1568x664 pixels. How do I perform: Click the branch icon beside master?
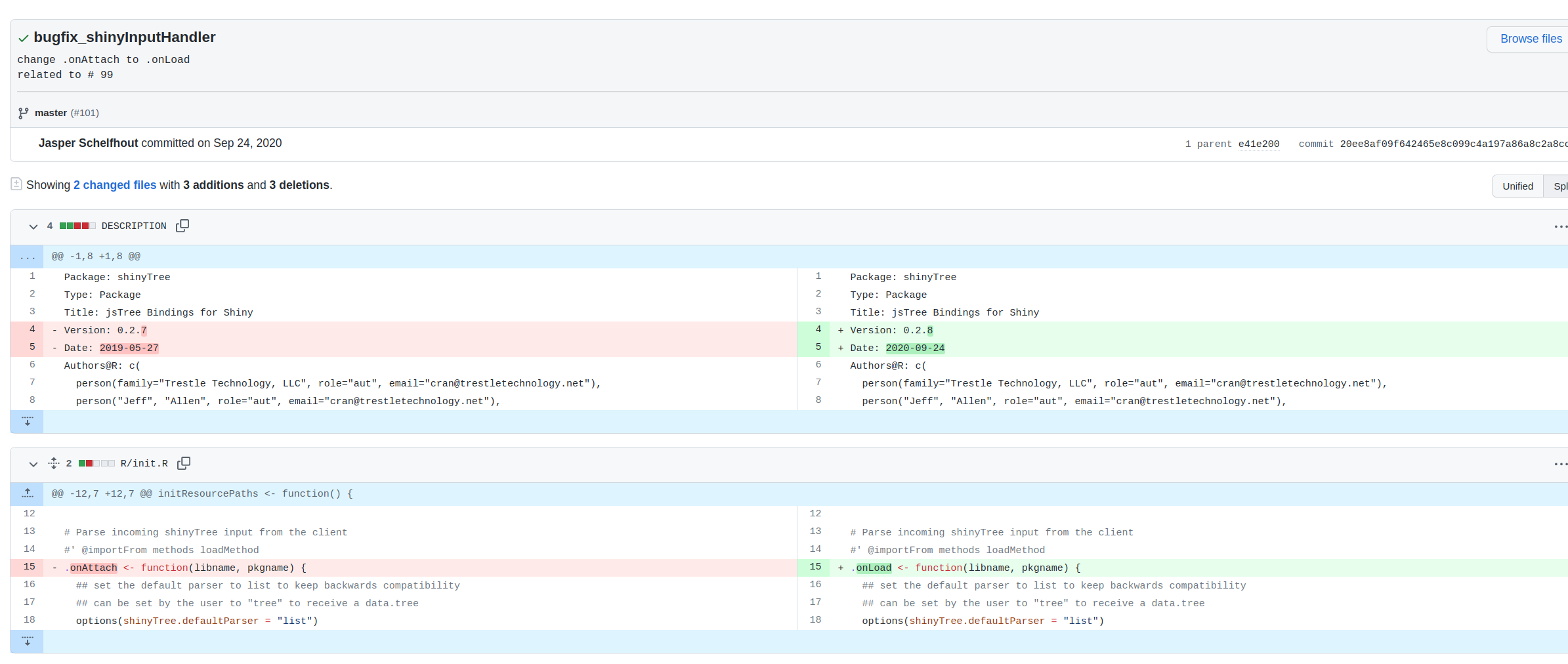pyautogui.click(x=23, y=113)
